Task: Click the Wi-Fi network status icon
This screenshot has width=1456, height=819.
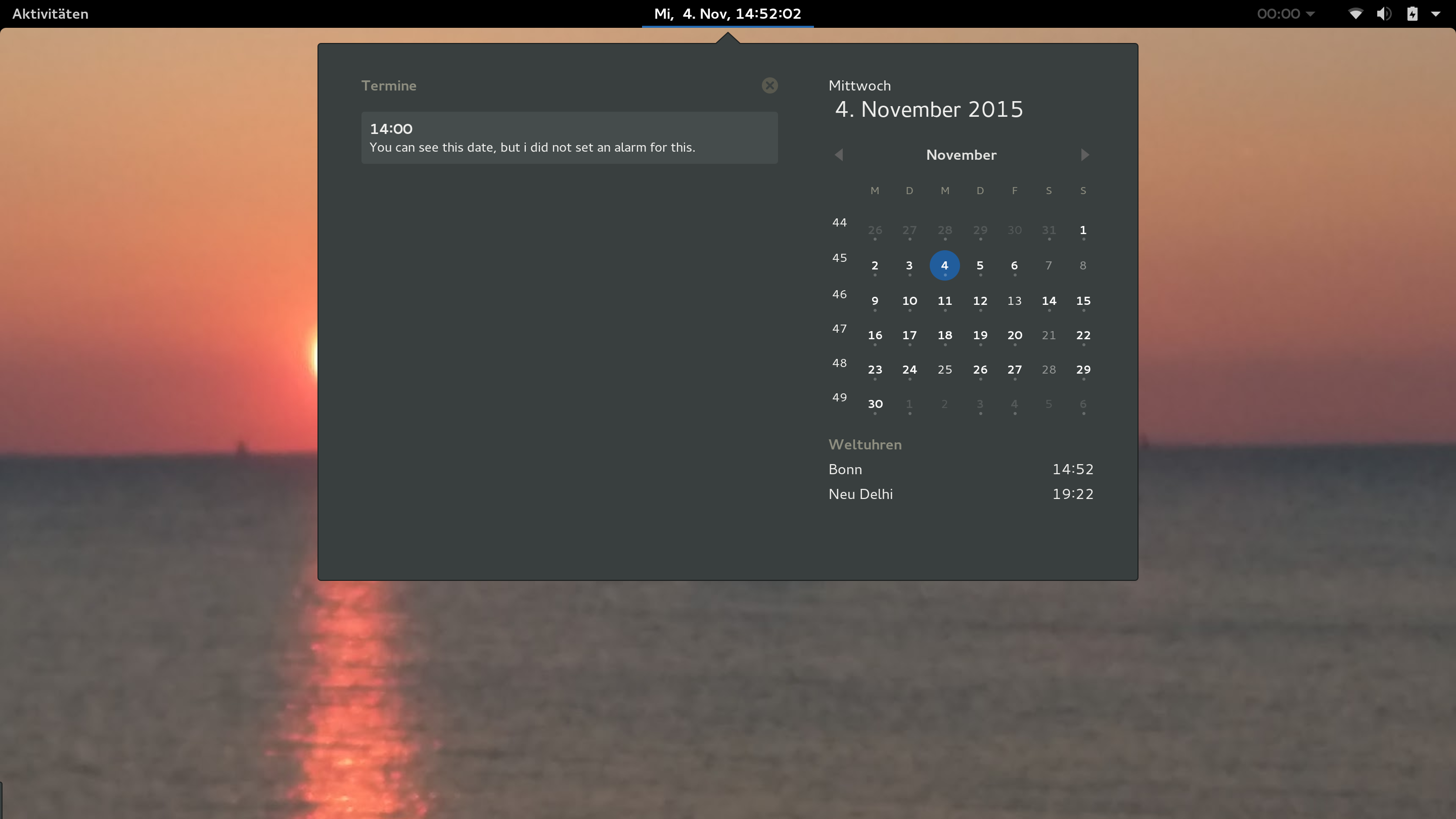Action: [1355, 14]
